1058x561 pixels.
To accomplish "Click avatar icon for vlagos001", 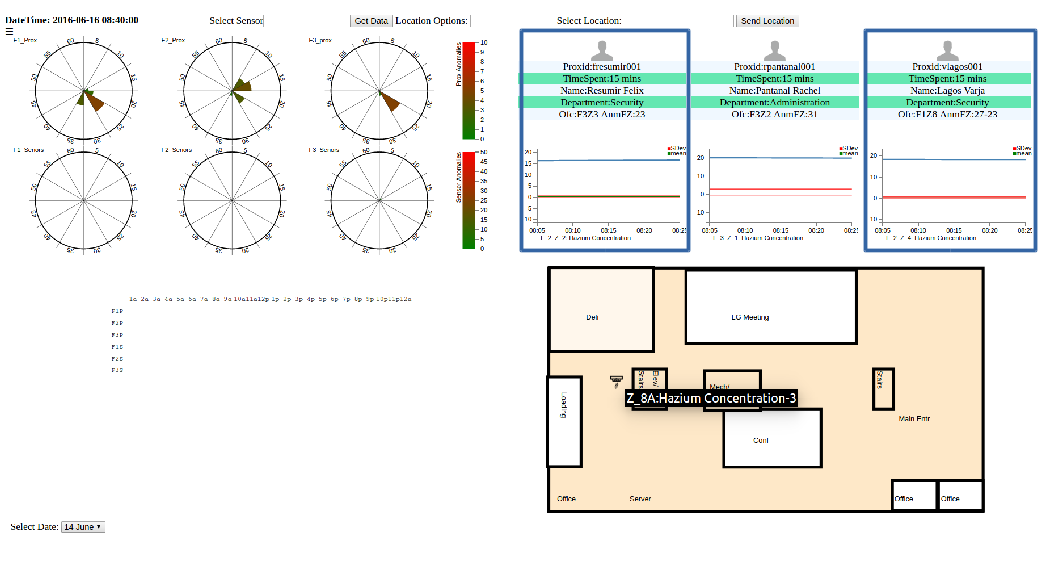I will pos(947,49).
